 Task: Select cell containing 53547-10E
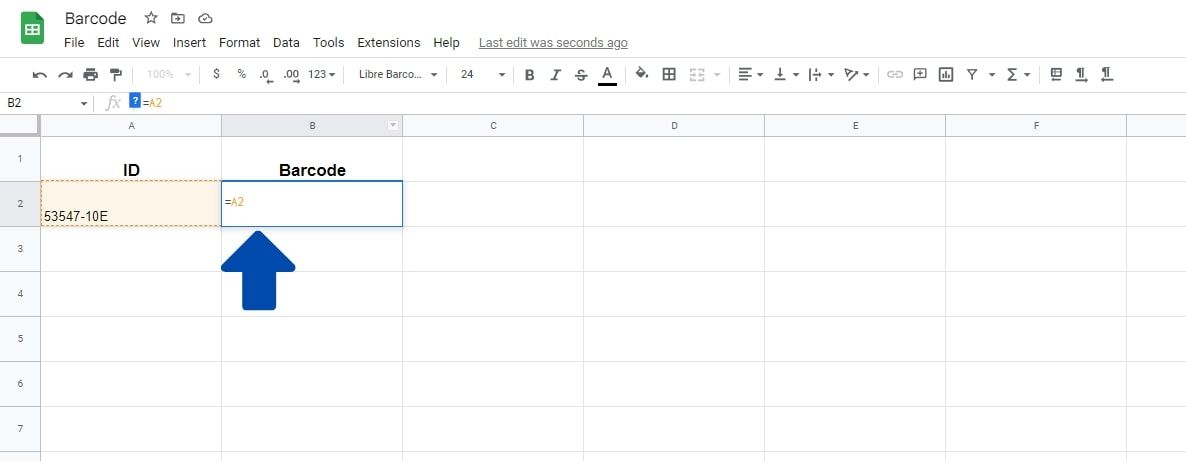tap(131, 204)
